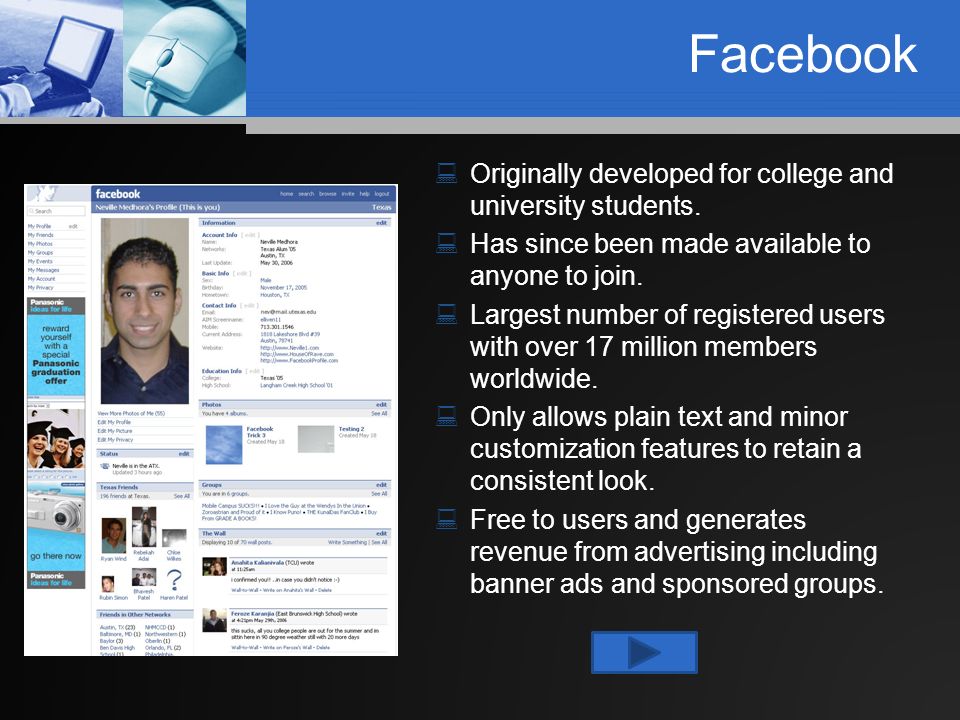960x720 pixels.
Task: Click 'View More Photos of Me (55)'
Action: (131, 414)
